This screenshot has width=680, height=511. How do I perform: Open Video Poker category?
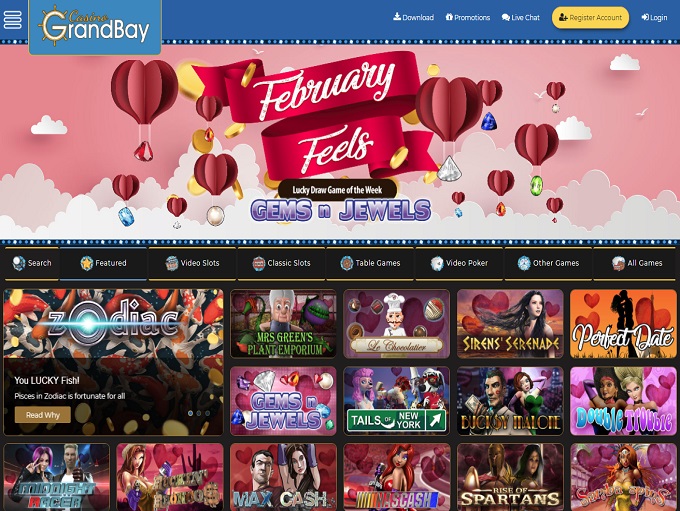tap(459, 263)
